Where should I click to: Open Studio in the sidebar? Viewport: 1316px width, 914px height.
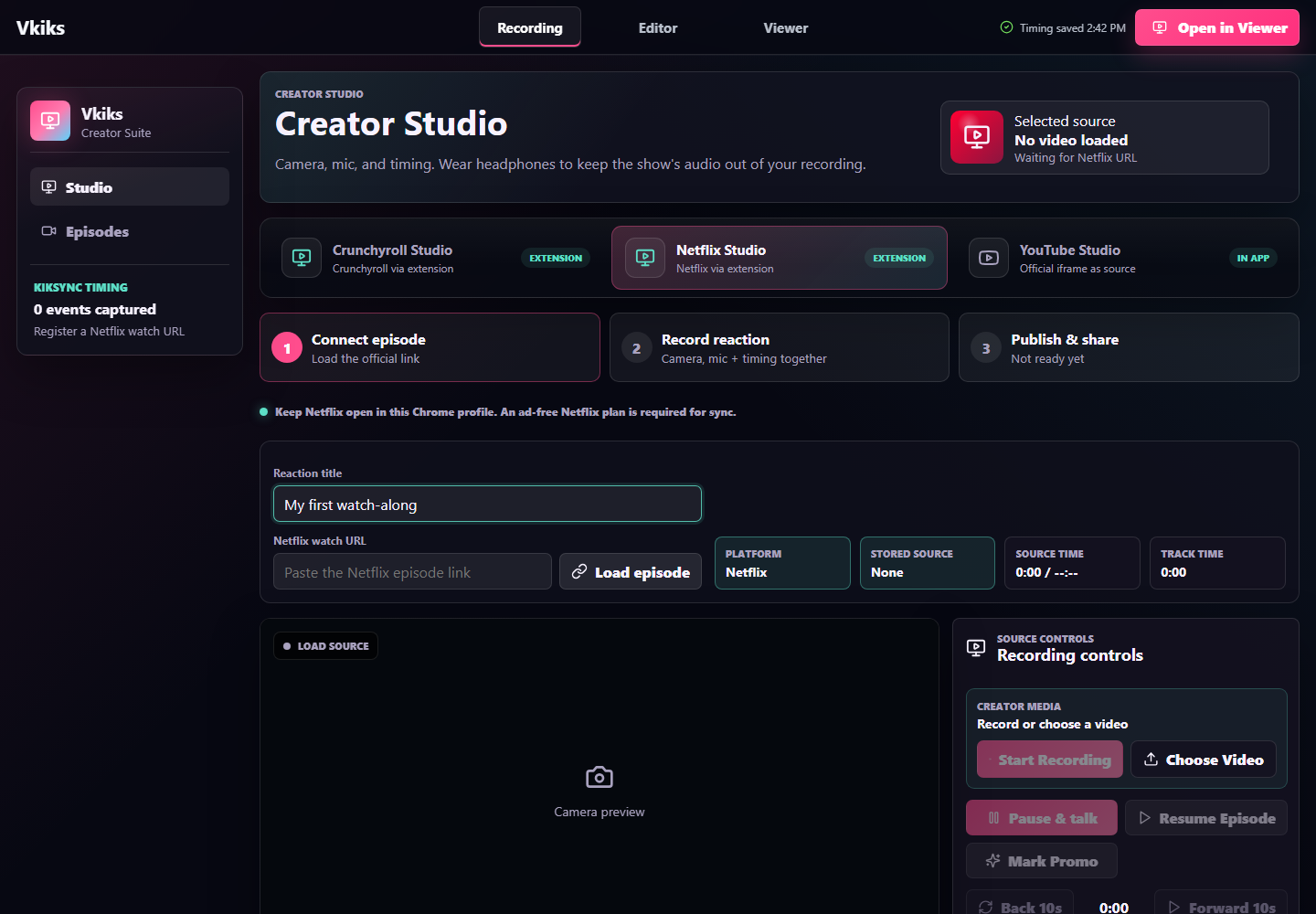(x=130, y=186)
